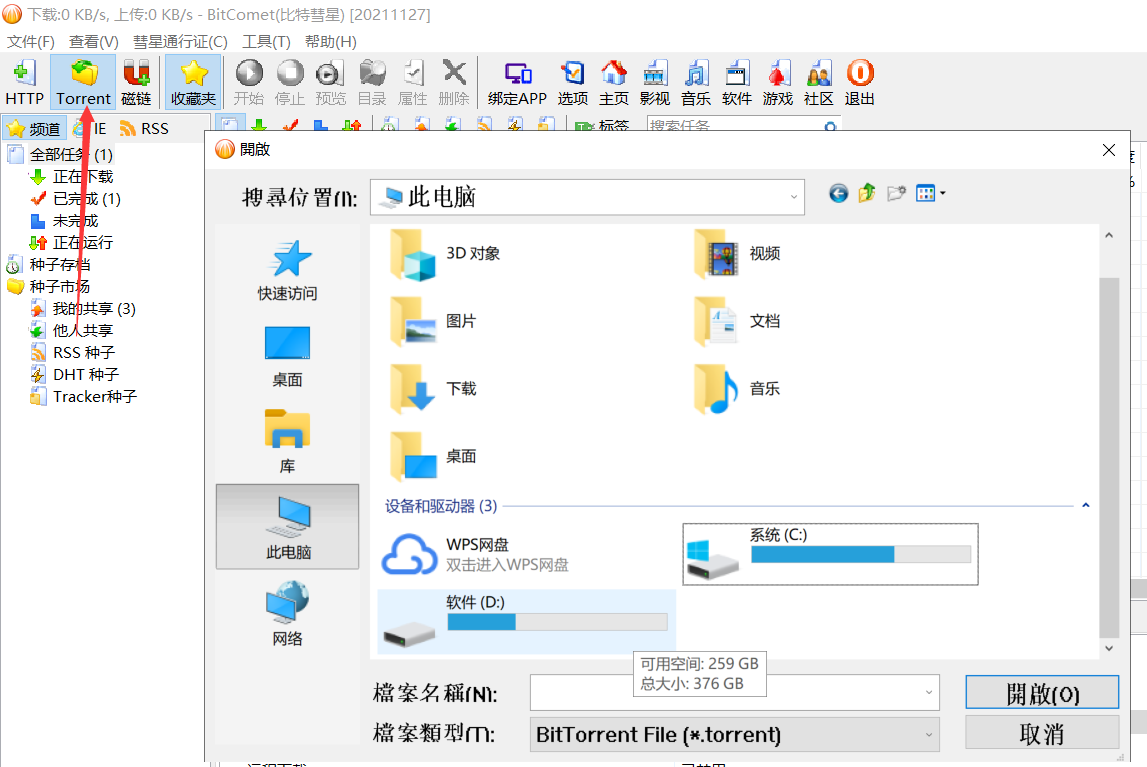
Task: Select the 软件 (D:) drive
Action: [526, 621]
